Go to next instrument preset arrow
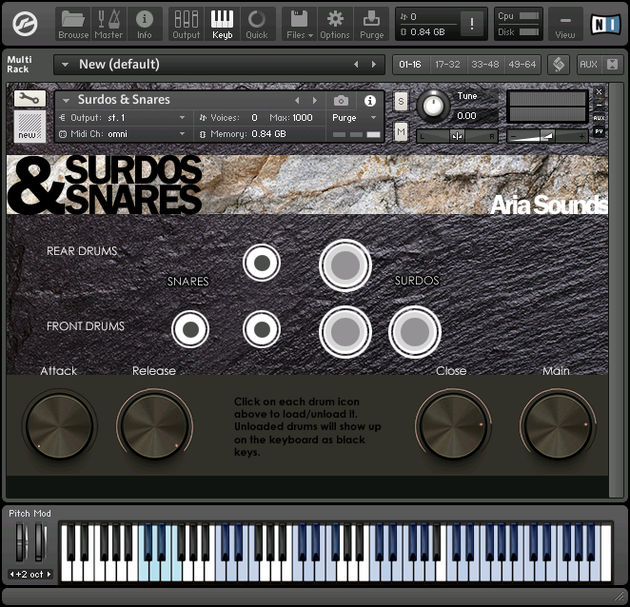This screenshot has width=630, height=607. click(x=315, y=100)
